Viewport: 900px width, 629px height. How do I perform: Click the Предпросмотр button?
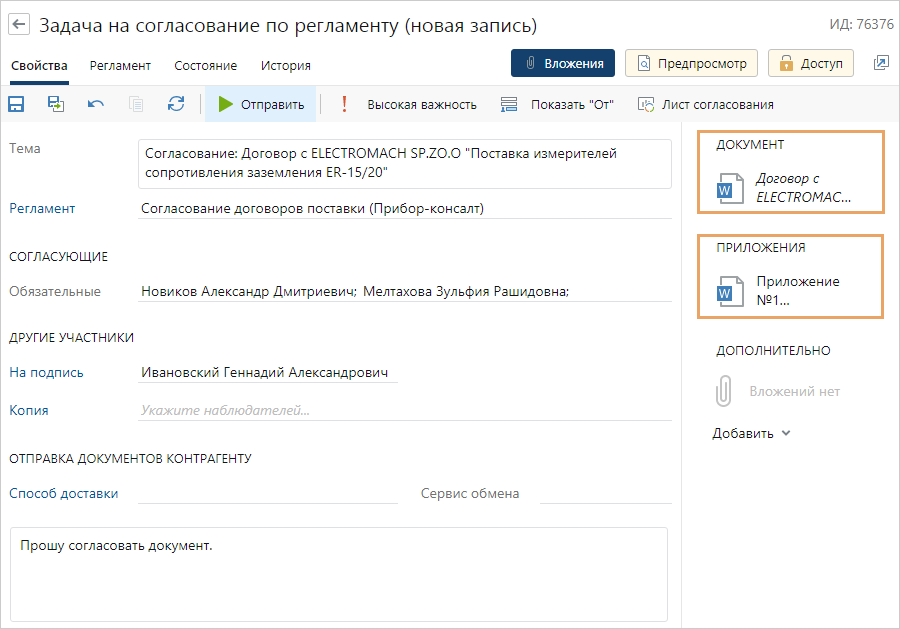[x=692, y=63]
